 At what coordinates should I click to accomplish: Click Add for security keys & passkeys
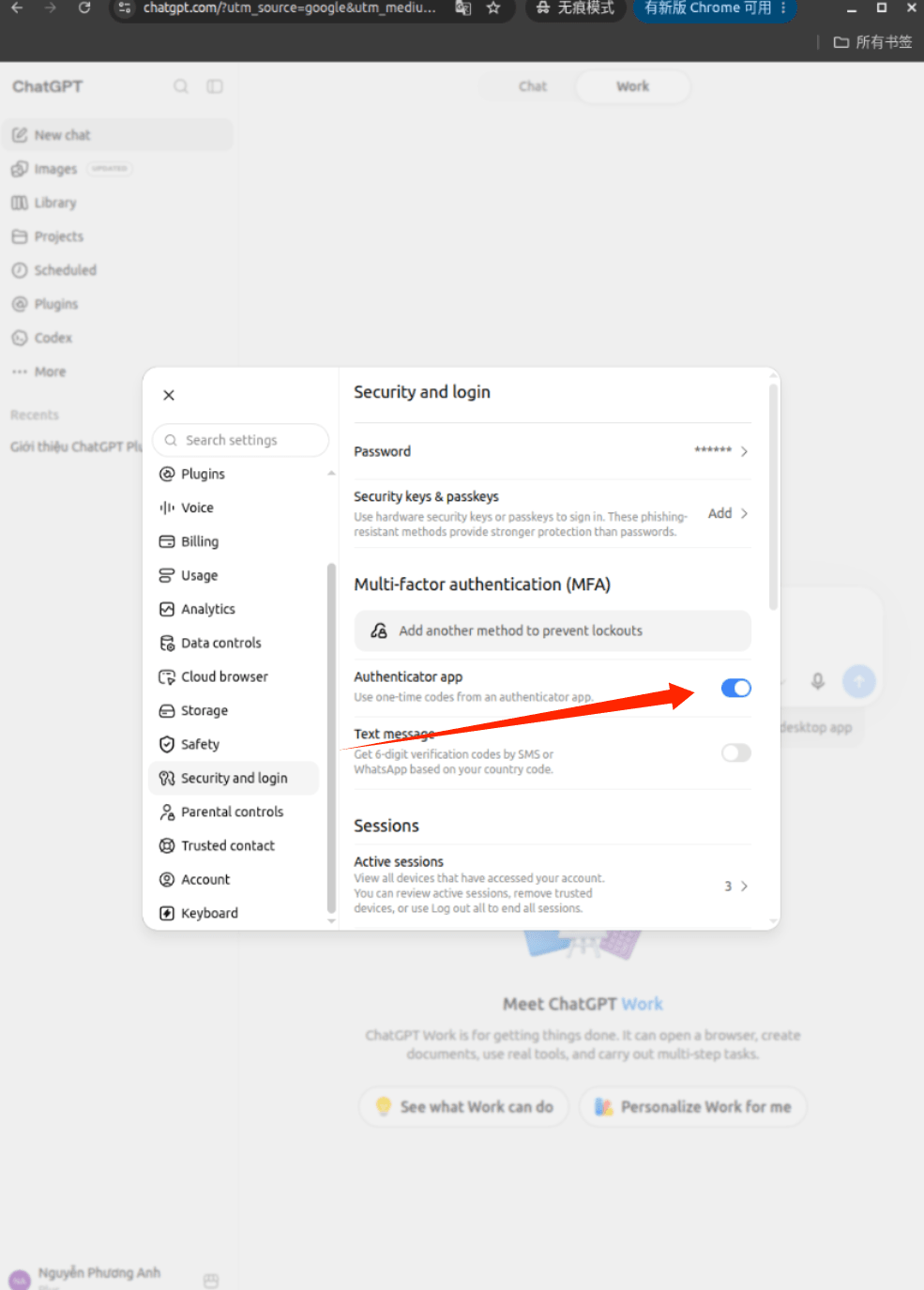(x=720, y=513)
